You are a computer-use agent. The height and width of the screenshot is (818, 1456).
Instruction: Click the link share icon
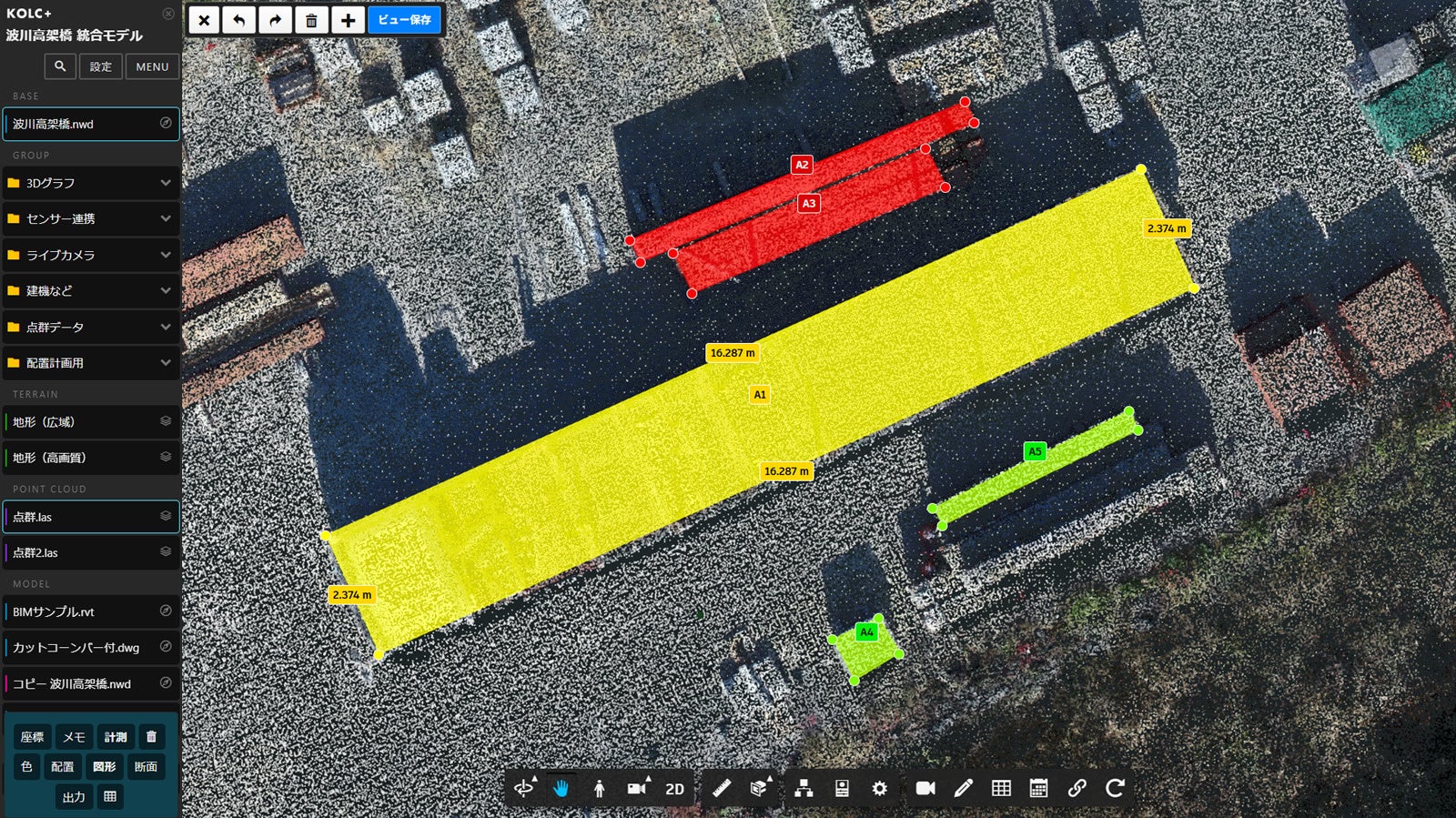coord(1077,788)
